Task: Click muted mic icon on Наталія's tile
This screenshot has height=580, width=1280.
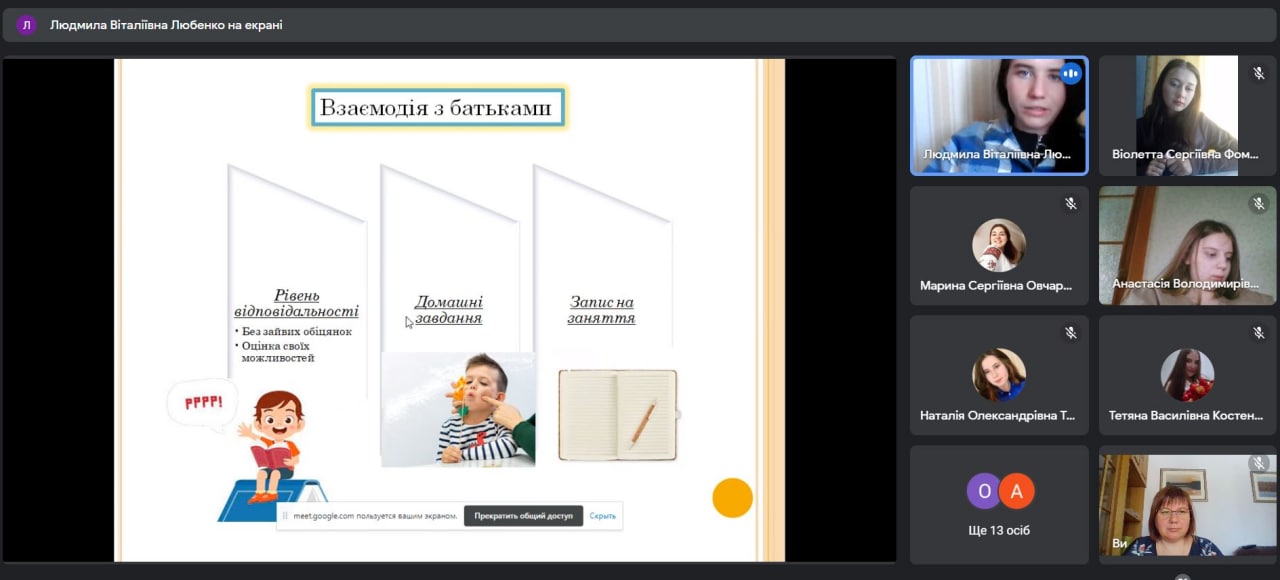Action: (1071, 333)
